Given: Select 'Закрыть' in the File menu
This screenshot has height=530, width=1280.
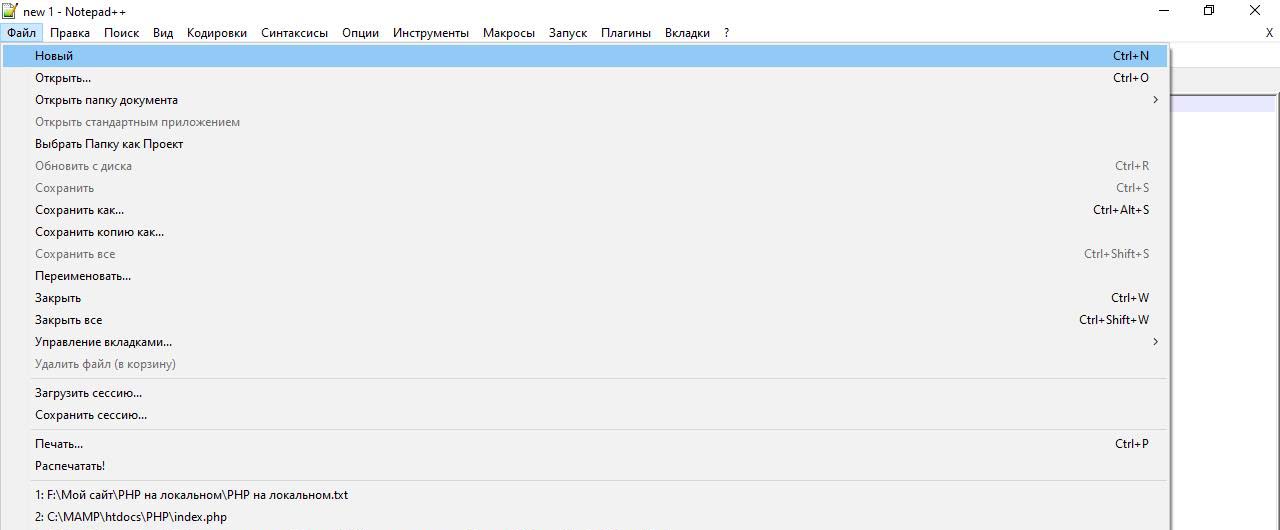Looking at the screenshot, I should coord(58,298).
